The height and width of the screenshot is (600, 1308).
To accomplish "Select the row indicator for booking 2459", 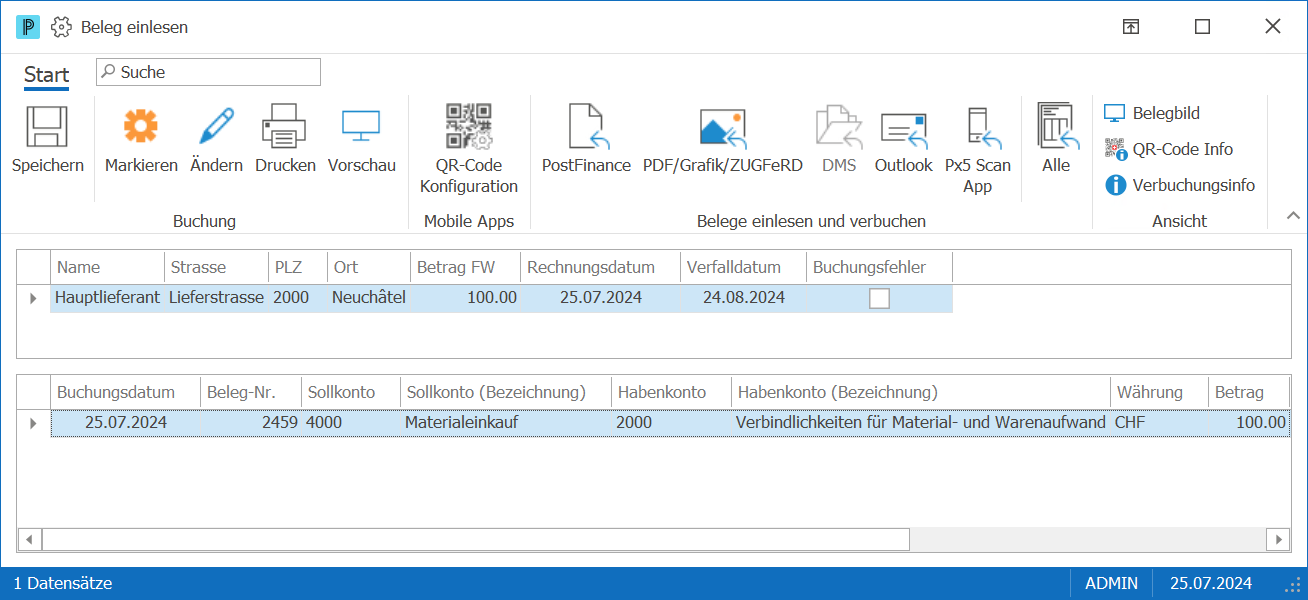I will (33, 423).
